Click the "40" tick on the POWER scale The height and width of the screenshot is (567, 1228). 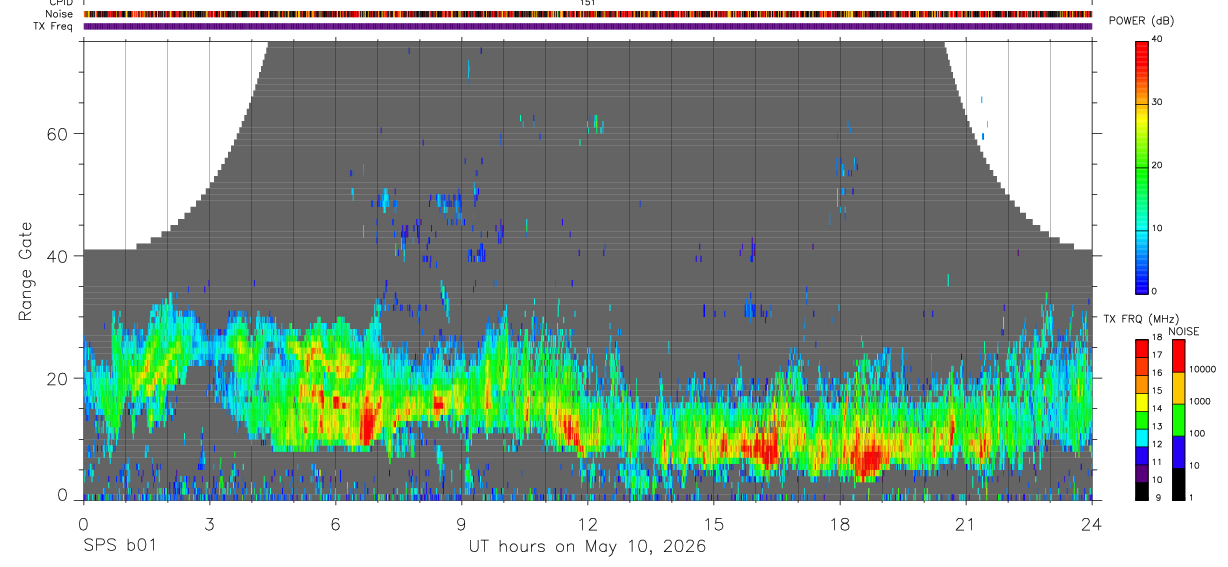[x=1156, y=39]
